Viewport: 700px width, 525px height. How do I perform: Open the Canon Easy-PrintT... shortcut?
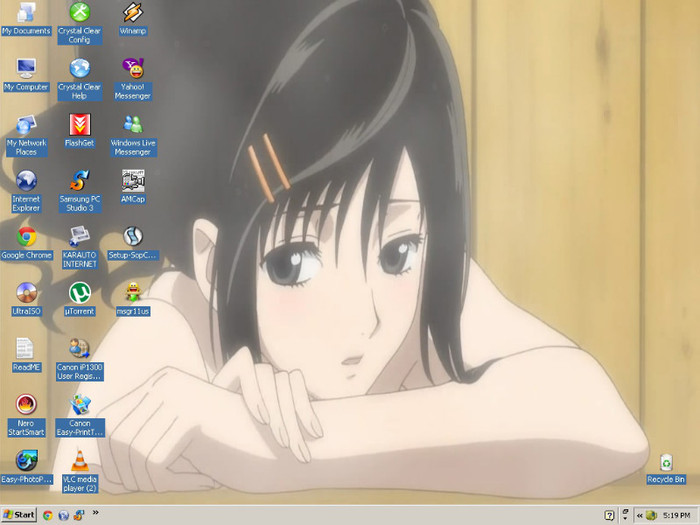[79, 416]
